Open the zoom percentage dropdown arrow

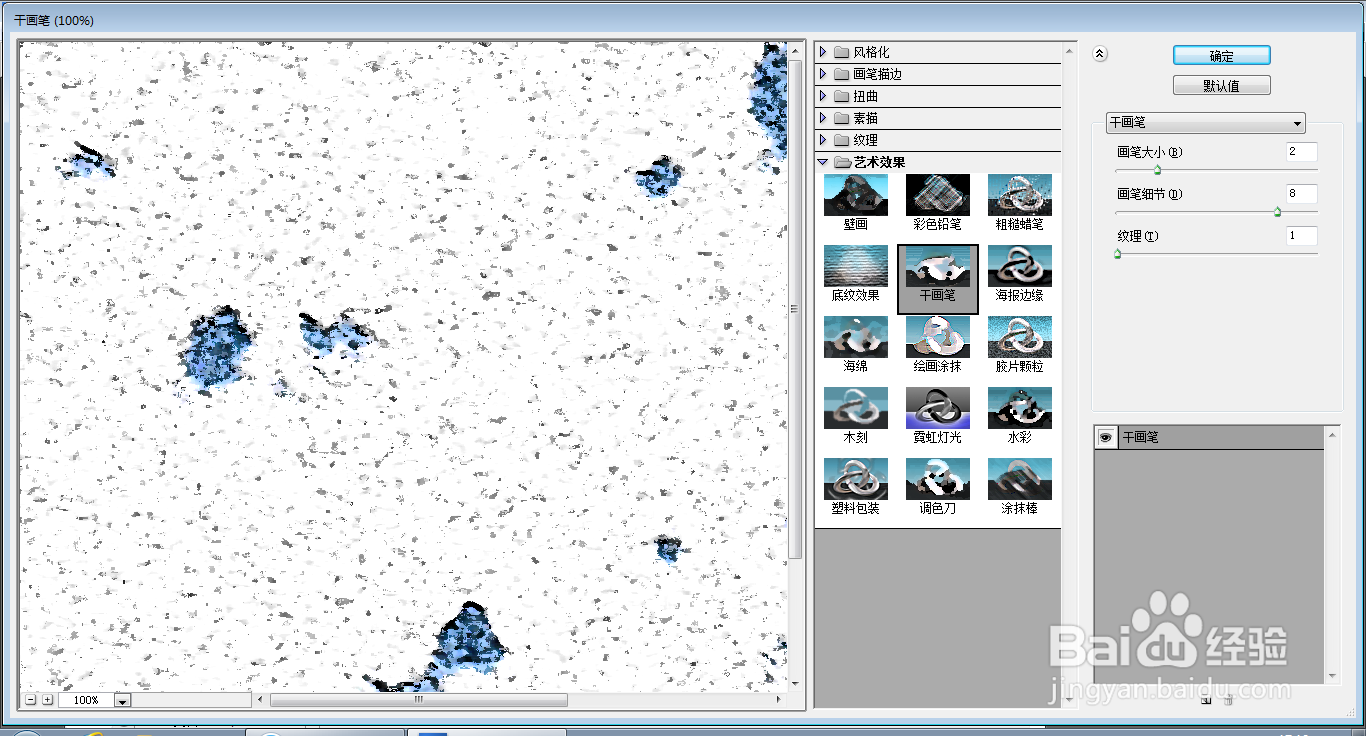(x=123, y=701)
